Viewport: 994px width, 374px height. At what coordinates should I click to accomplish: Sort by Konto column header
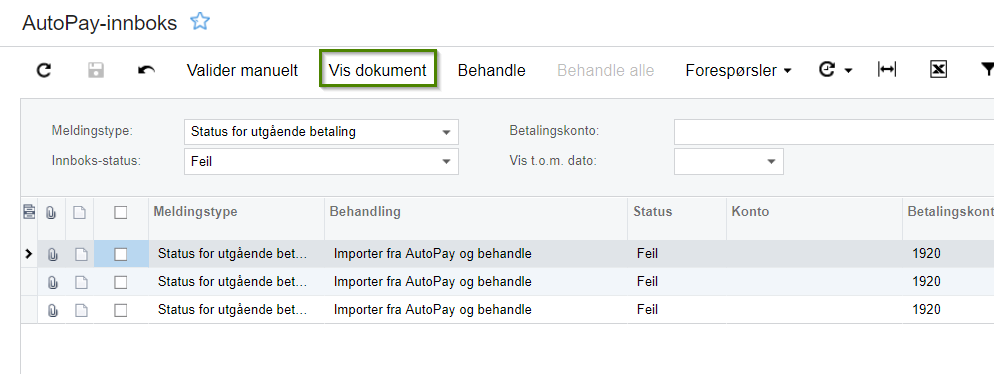point(750,212)
